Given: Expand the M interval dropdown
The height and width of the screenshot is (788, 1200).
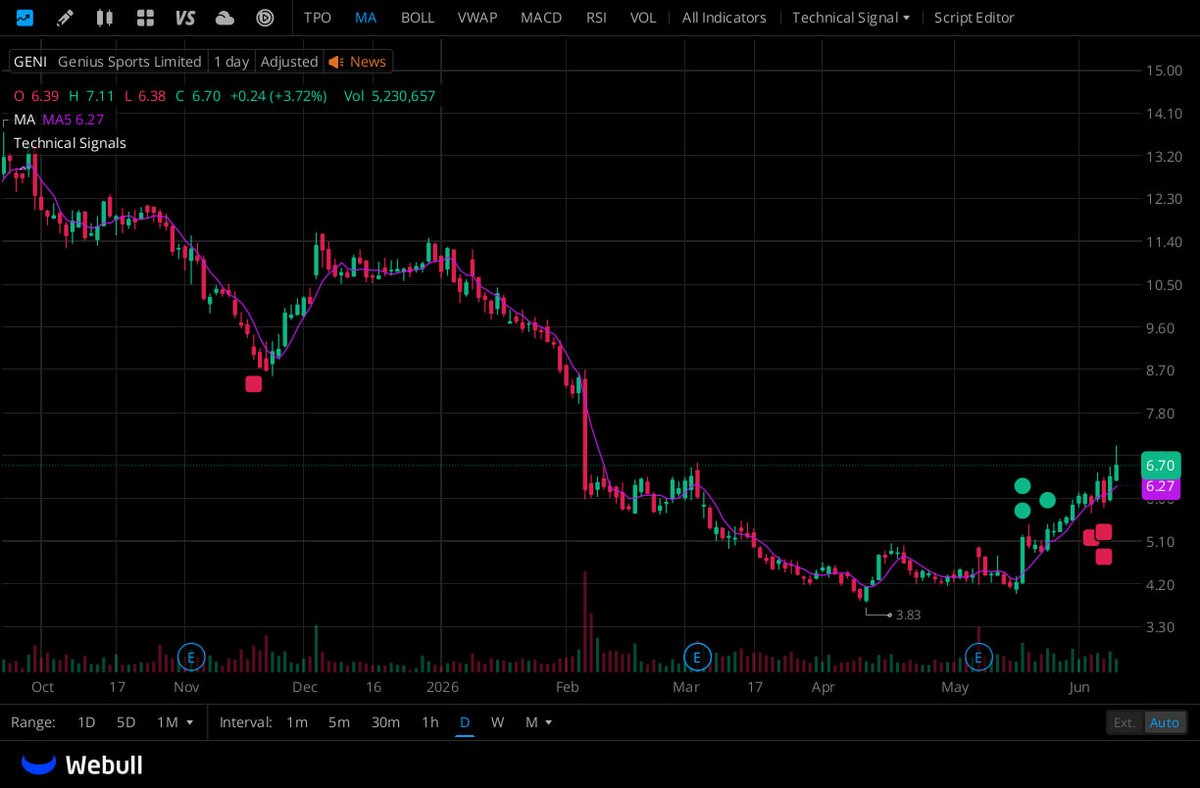Looking at the screenshot, I should [539, 722].
